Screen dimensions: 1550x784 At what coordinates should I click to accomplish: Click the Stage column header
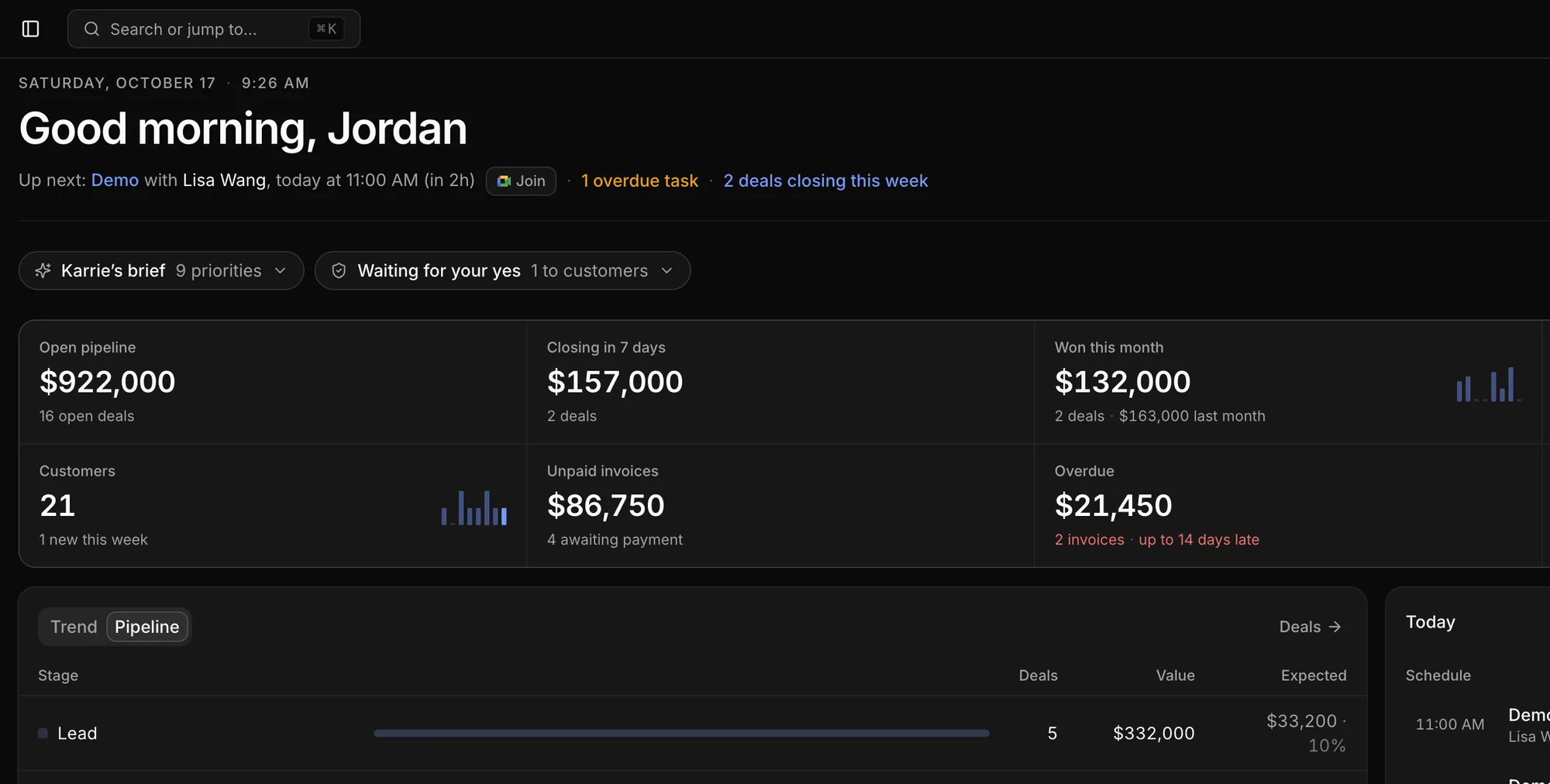[58, 676]
